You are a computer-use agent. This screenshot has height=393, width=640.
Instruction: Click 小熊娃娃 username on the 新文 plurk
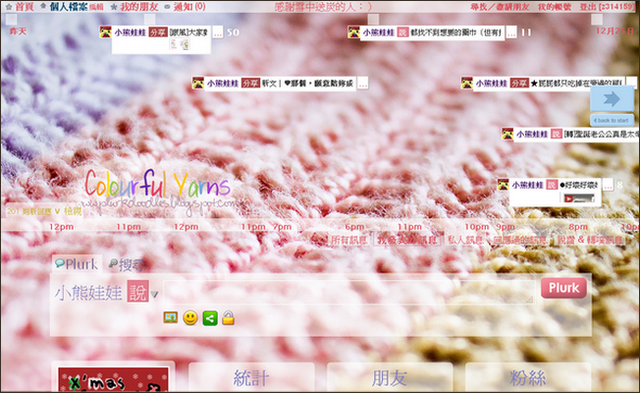(x=222, y=84)
